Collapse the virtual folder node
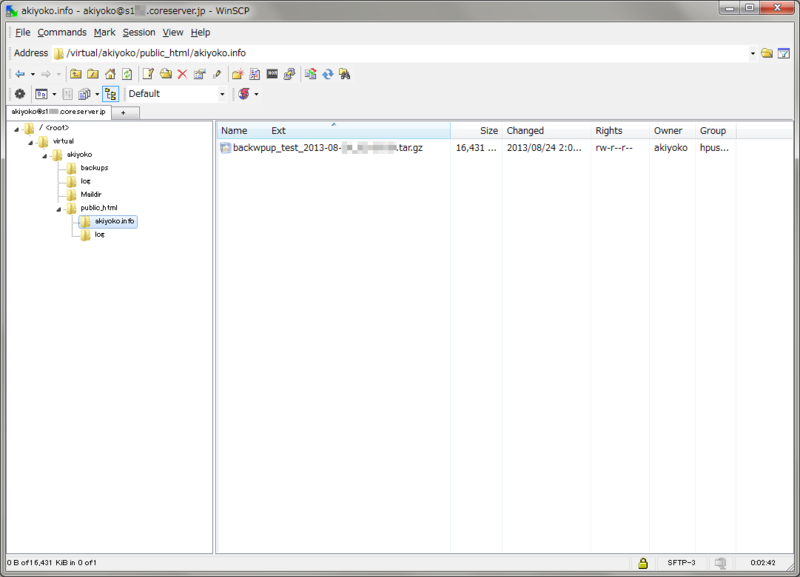Screen dimensions: 800x577 click(31, 142)
